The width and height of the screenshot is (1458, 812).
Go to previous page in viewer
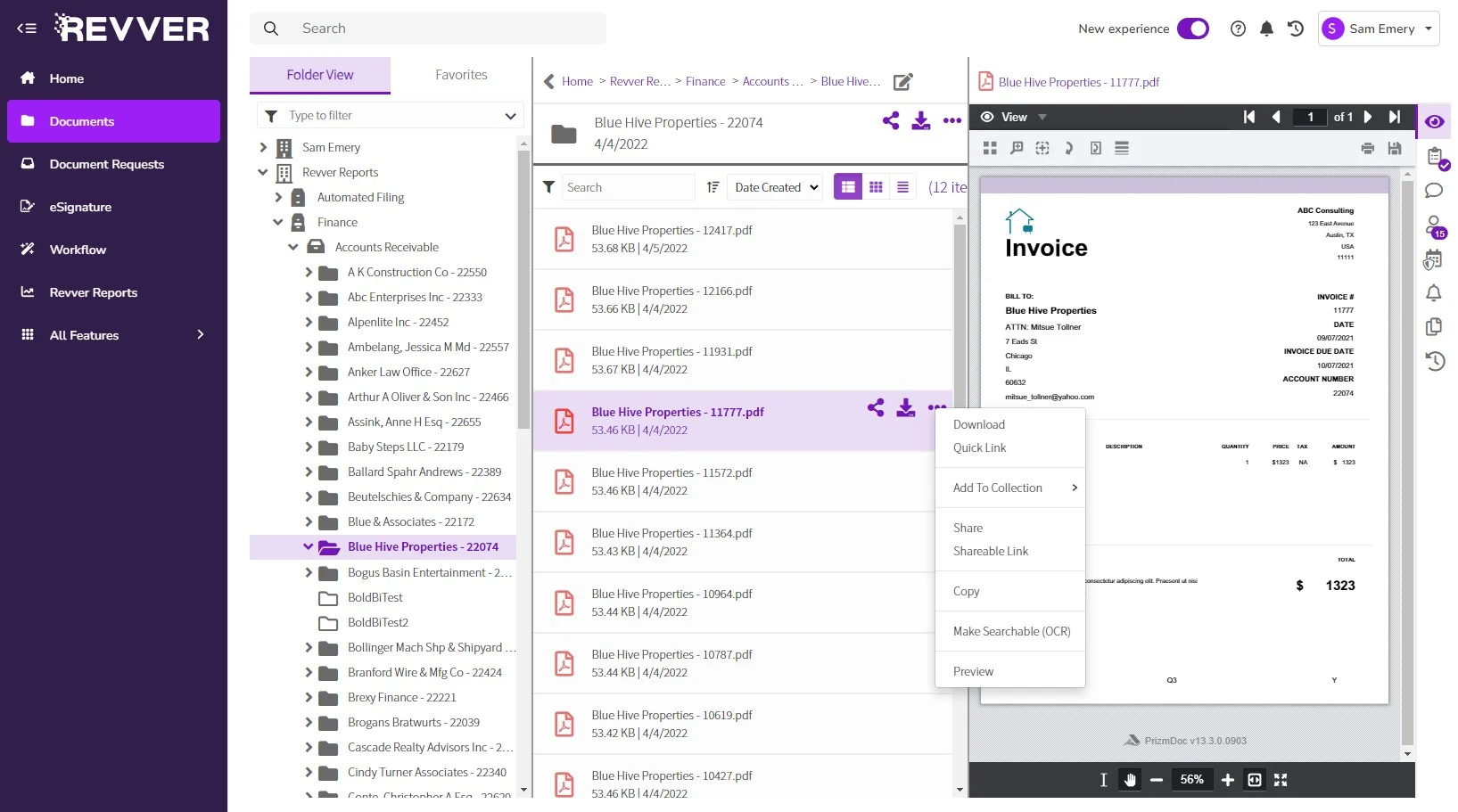1276,117
